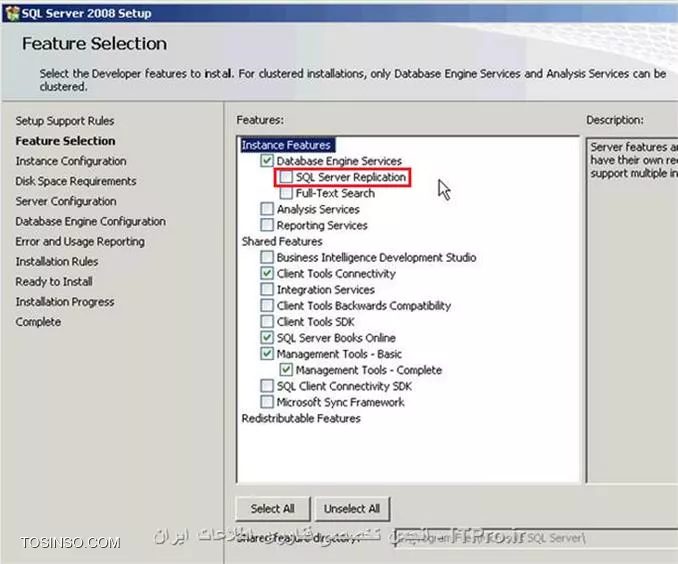Click the Microsoft Sync Framework label

(x=341, y=402)
